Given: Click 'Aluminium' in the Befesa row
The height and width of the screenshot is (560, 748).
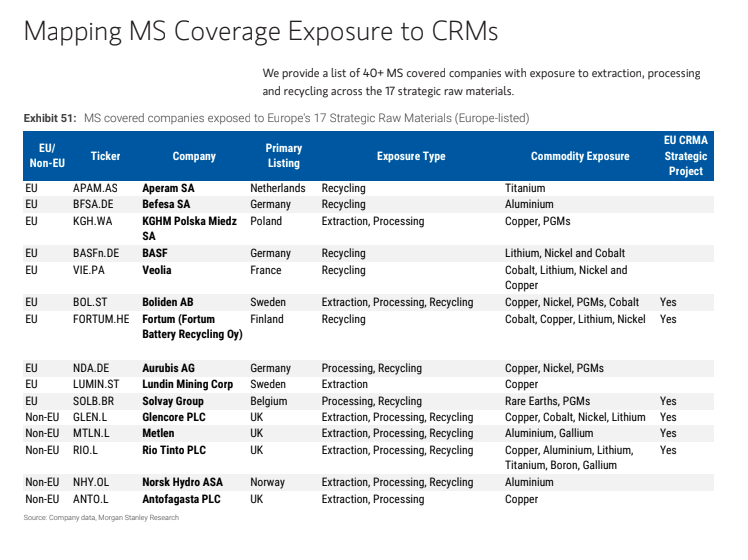Looking at the screenshot, I should coord(529,204).
